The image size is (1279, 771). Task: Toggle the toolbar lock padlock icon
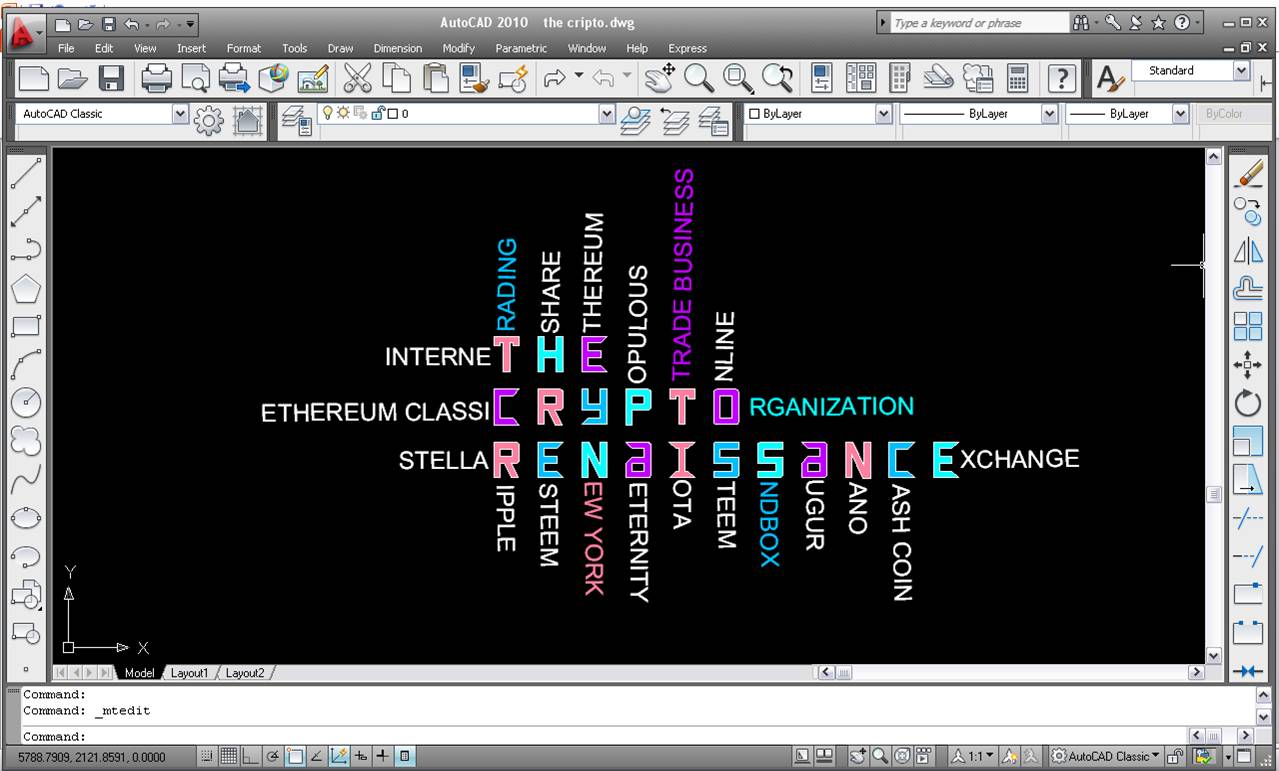coord(1176,757)
